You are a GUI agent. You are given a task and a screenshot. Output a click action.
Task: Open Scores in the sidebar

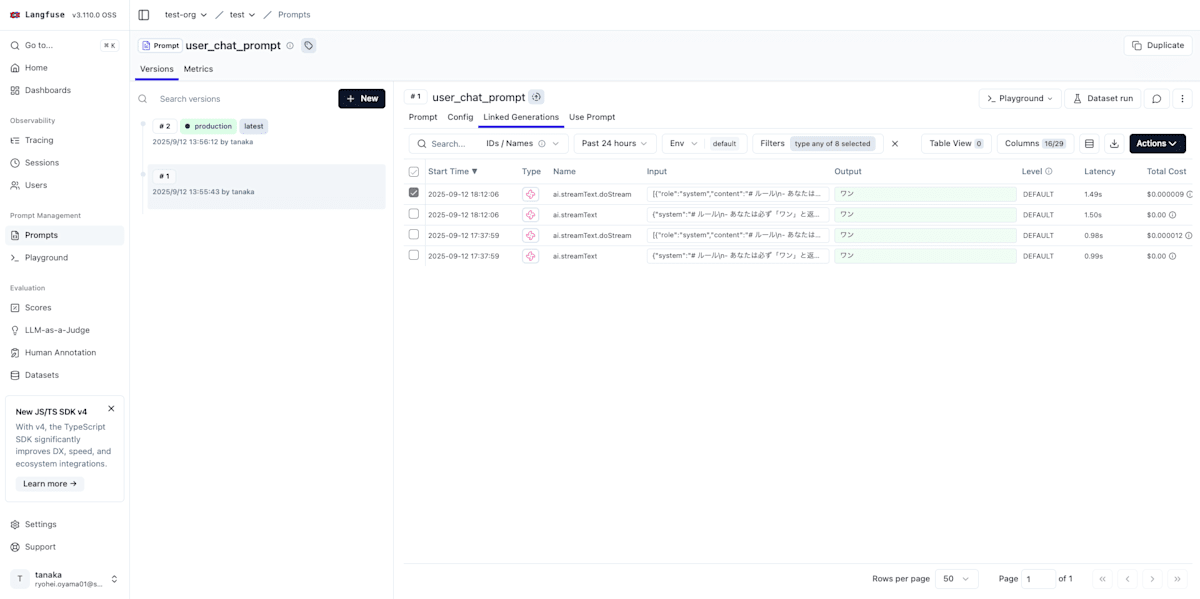pos(65,307)
